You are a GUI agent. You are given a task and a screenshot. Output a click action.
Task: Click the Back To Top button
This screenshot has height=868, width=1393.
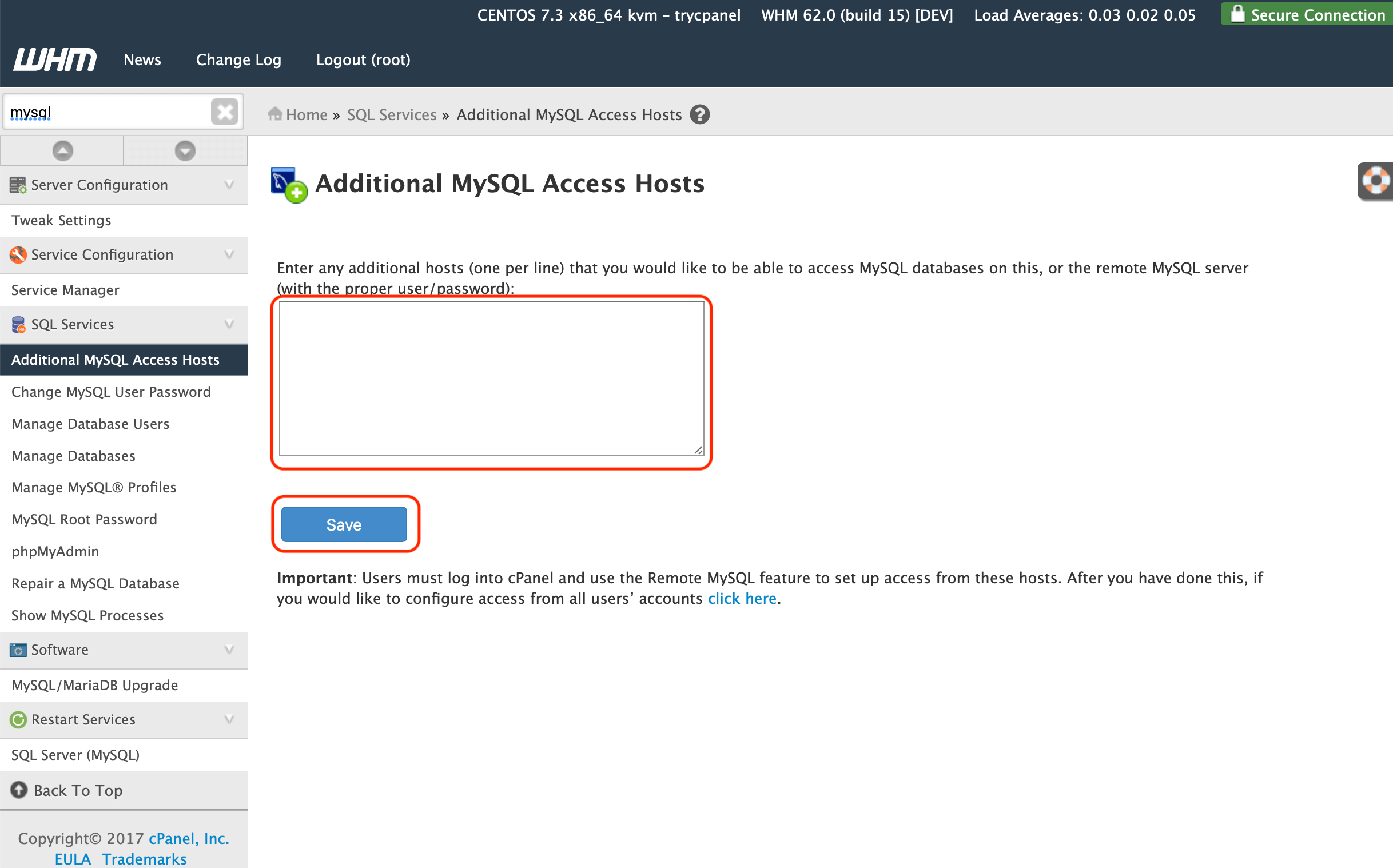(x=78, y=790)
